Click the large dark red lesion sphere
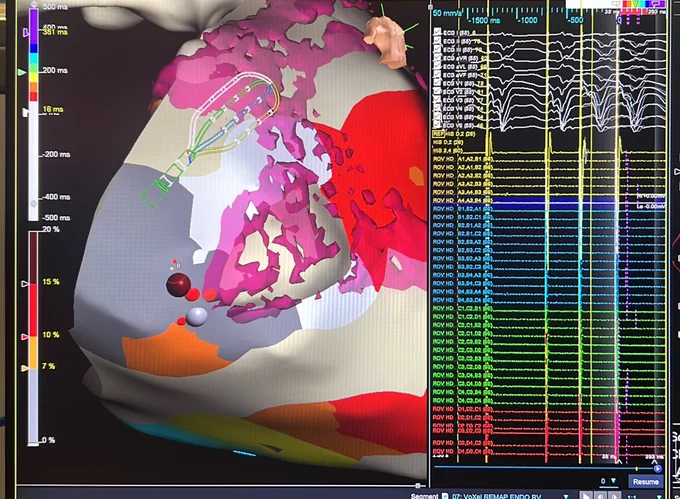This screenshot has height=499, width=680. [x=178, y=284]
